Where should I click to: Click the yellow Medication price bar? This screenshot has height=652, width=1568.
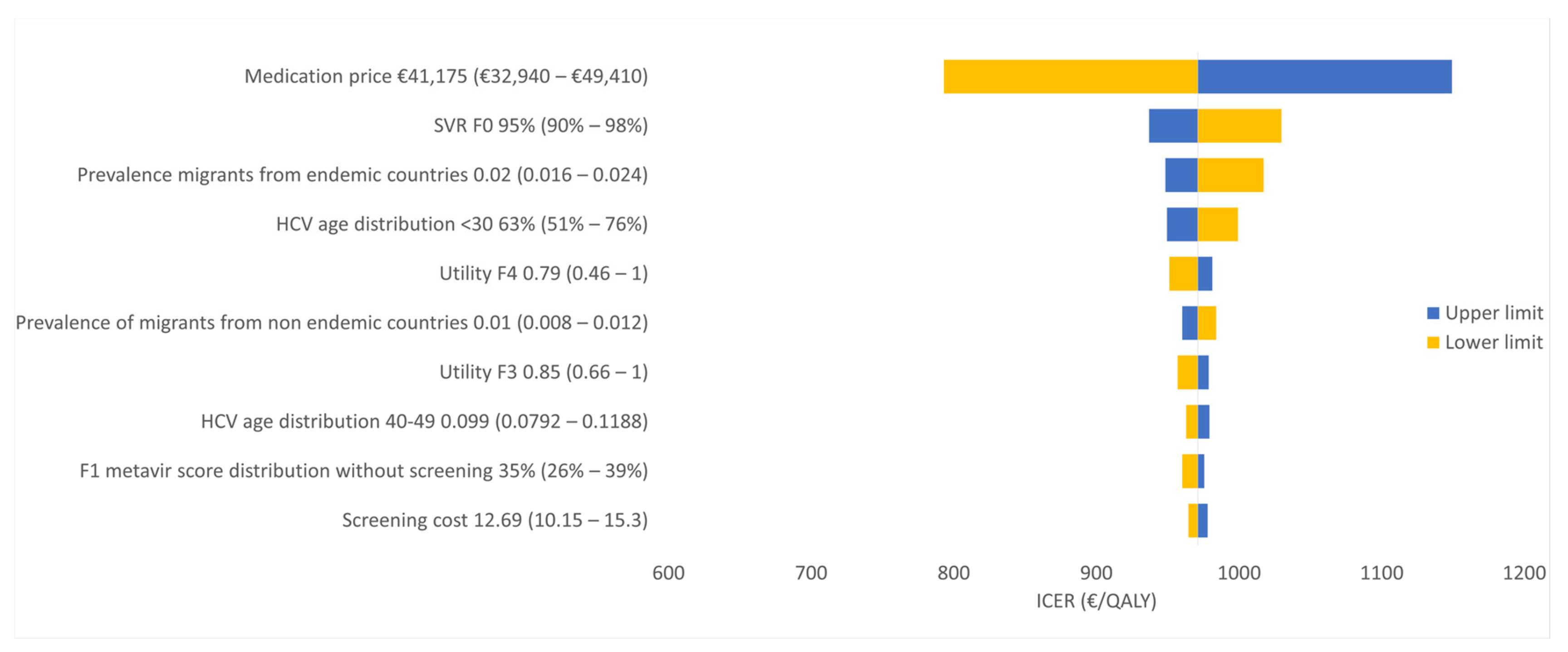point(1071,77)
